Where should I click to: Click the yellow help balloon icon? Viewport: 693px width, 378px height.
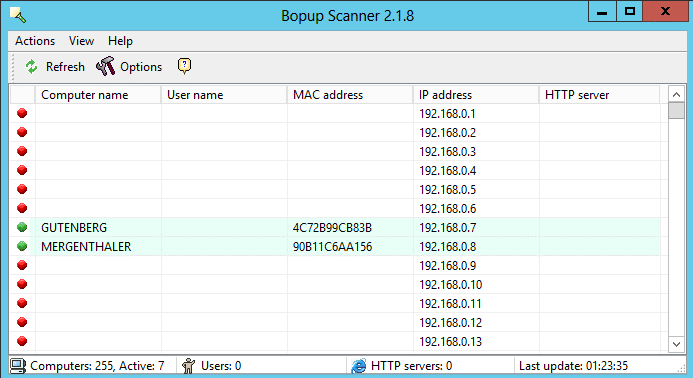(x=184, y=66)
